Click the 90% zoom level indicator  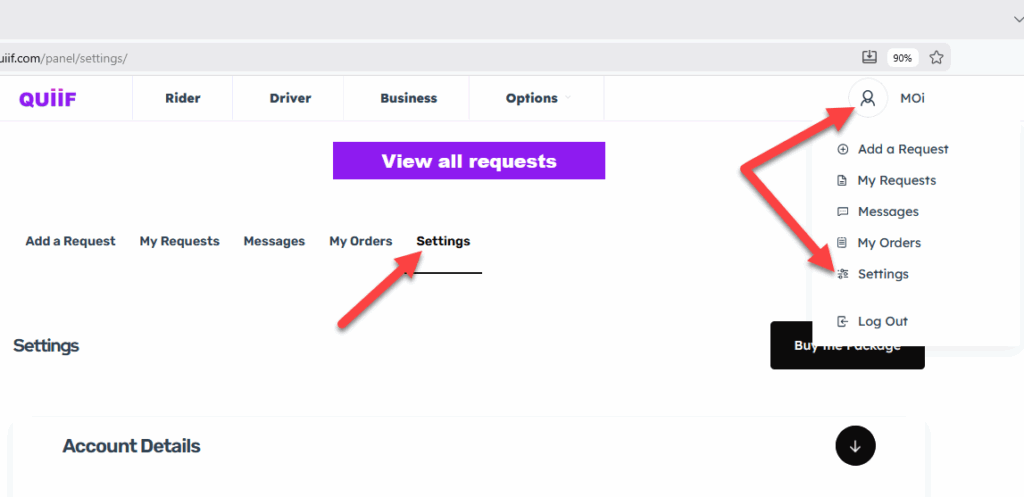click(902, 58)
